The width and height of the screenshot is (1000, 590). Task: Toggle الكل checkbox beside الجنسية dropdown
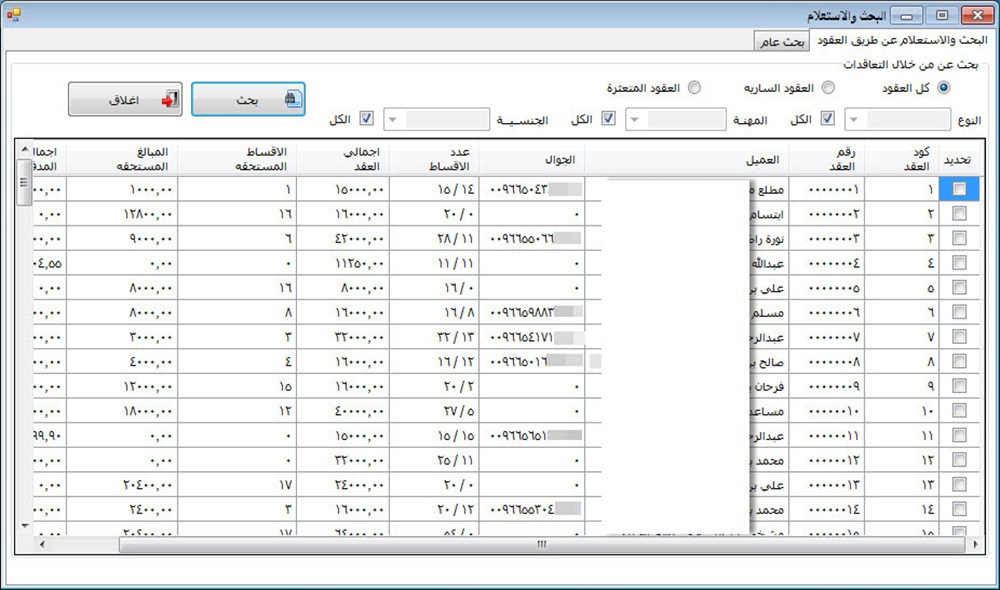tap(366, 119)
